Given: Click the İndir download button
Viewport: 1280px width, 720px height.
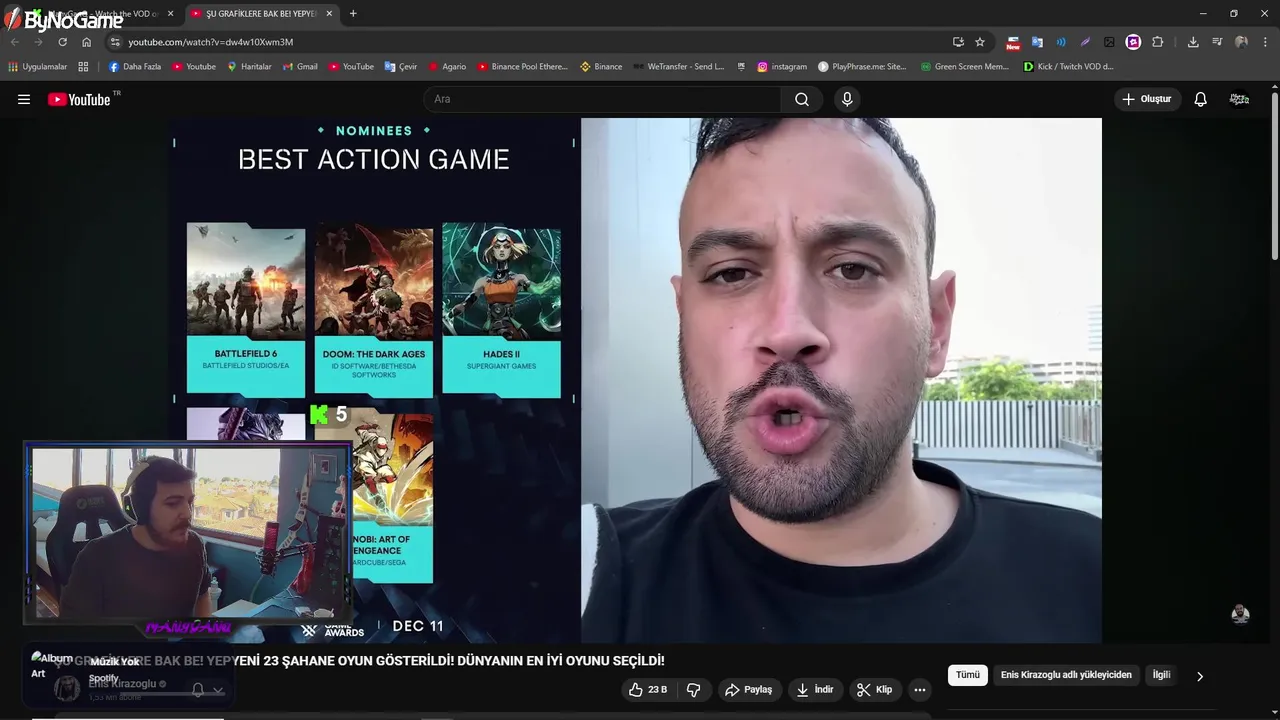Looking at the screenshot, I should coord(814,690).
